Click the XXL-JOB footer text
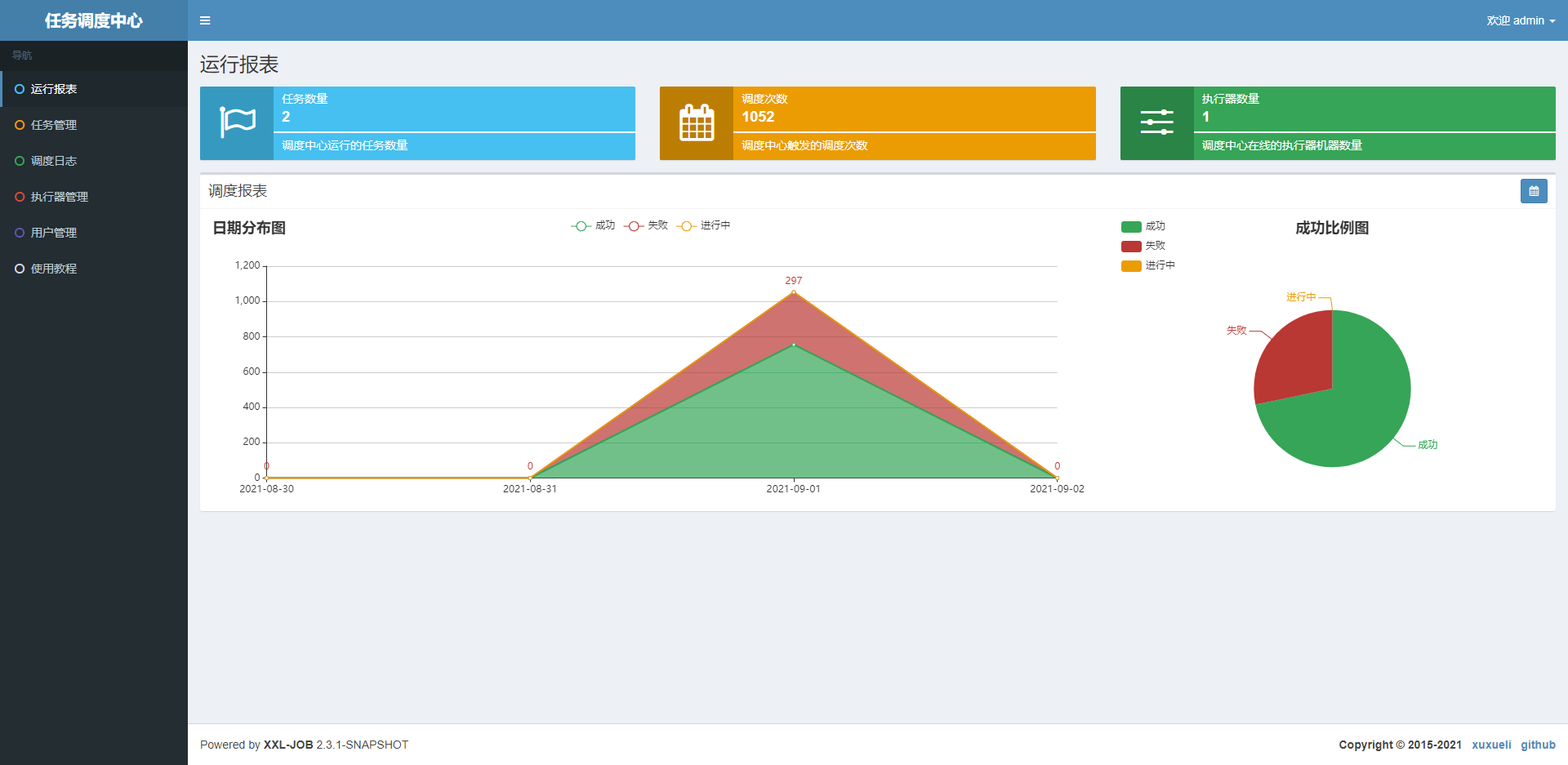Viewport: 1568px width, 765px height. tap(288, 745)
